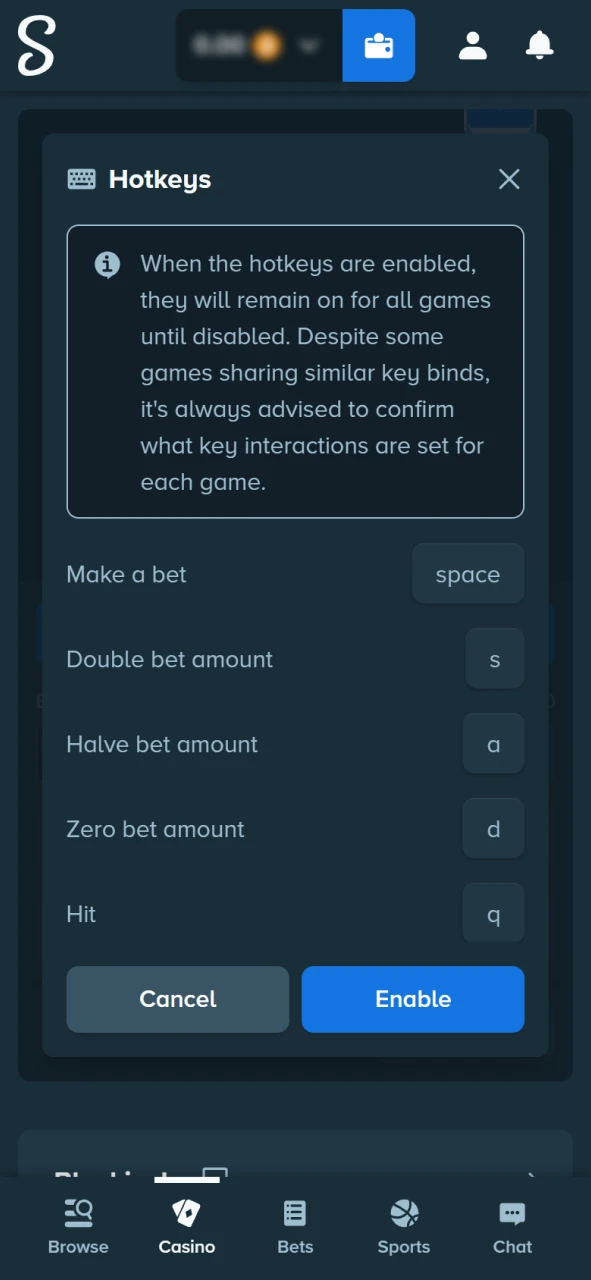This screenshot has width=591, height=1280.
Task: Click the a key bind for Halve bet amount
Action: point(493,744)
